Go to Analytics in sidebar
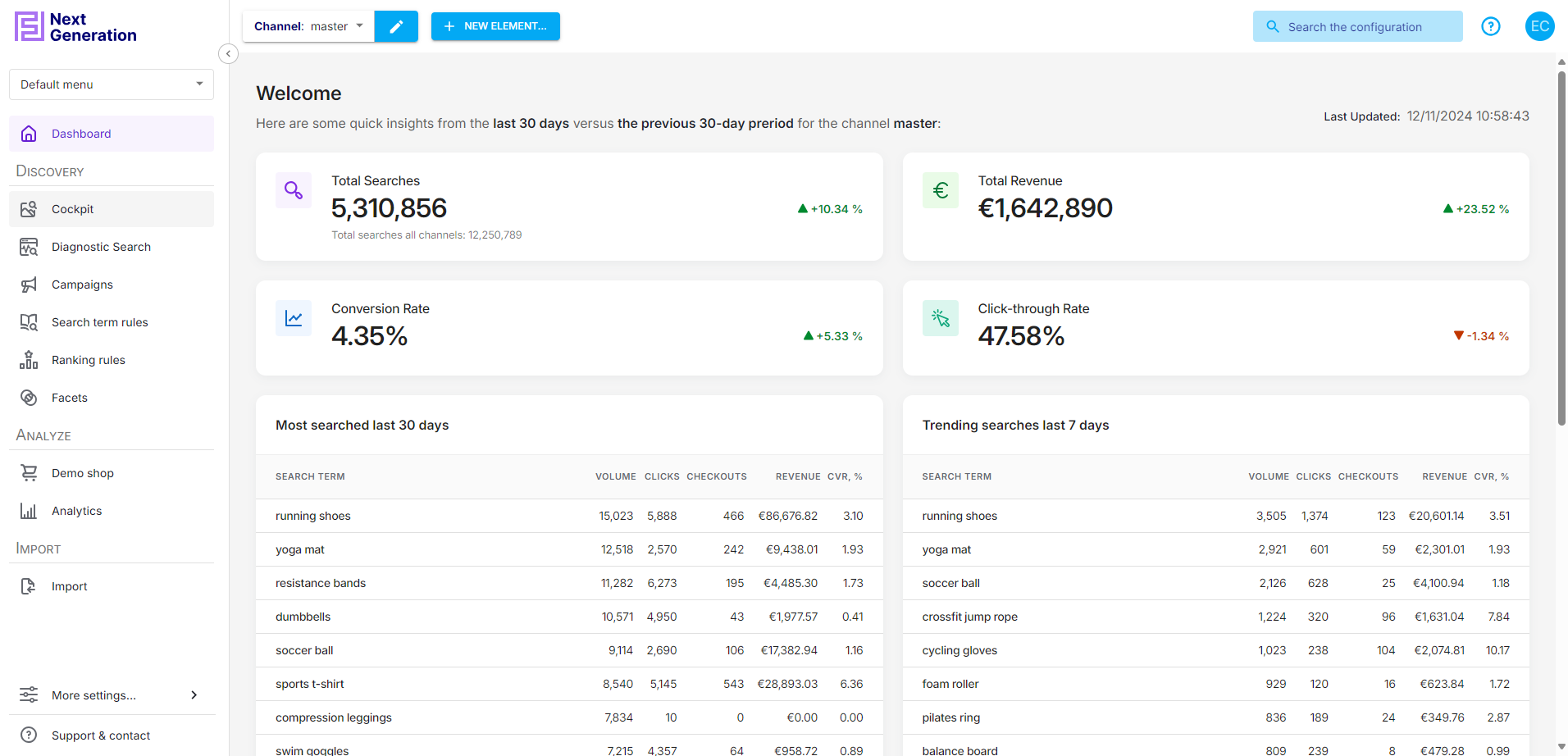 pos(77,511)
